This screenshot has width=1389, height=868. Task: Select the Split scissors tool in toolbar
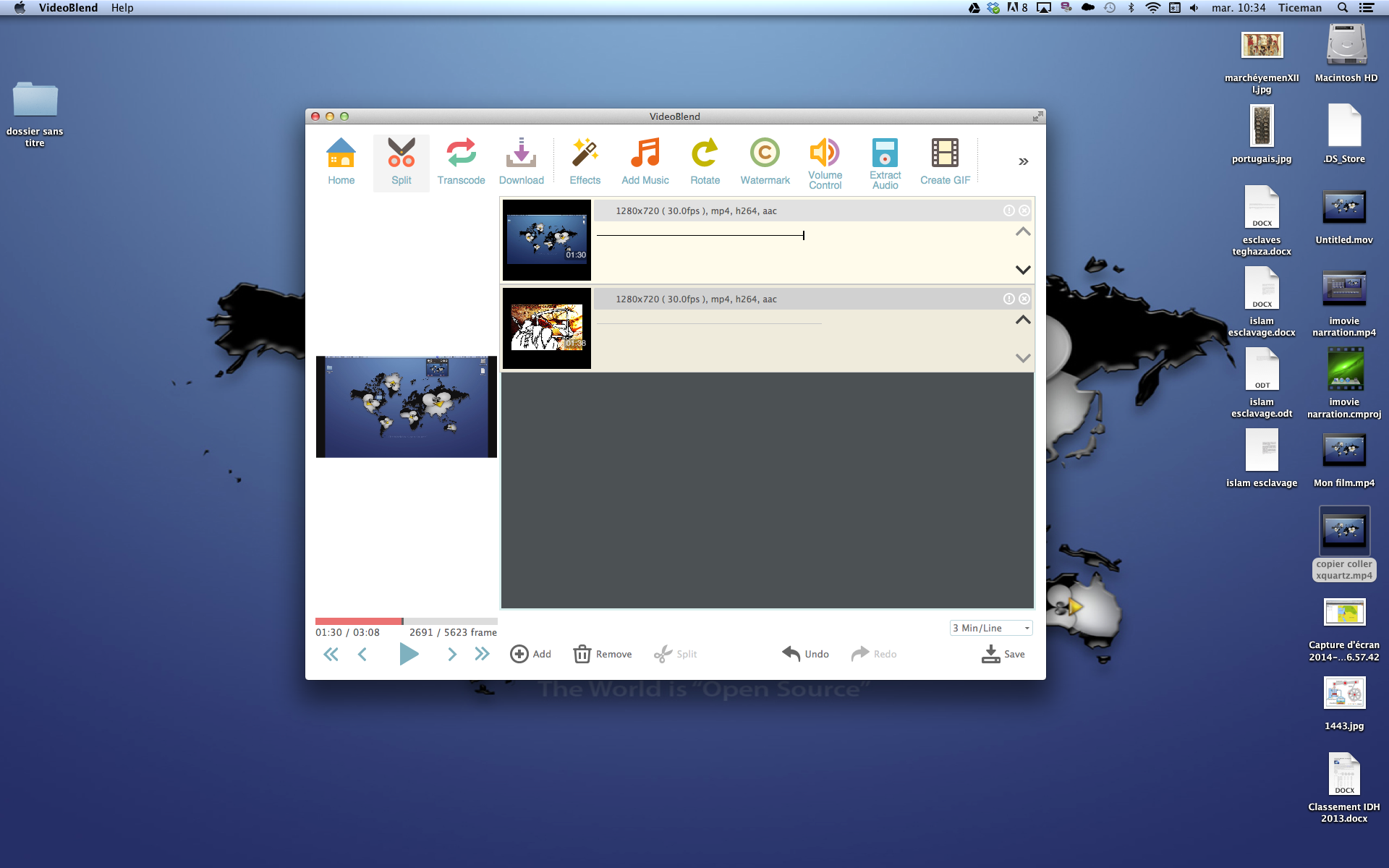pyautogui.click(x=402, y=162)
